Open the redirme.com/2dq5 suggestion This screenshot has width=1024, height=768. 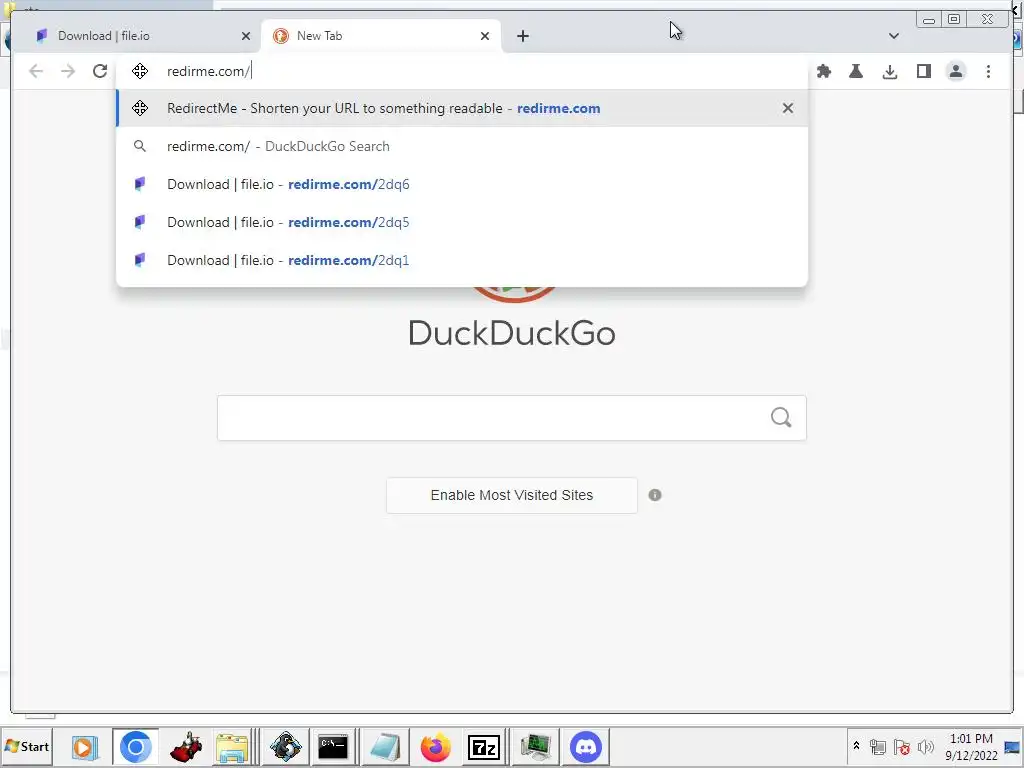point(462,222)
